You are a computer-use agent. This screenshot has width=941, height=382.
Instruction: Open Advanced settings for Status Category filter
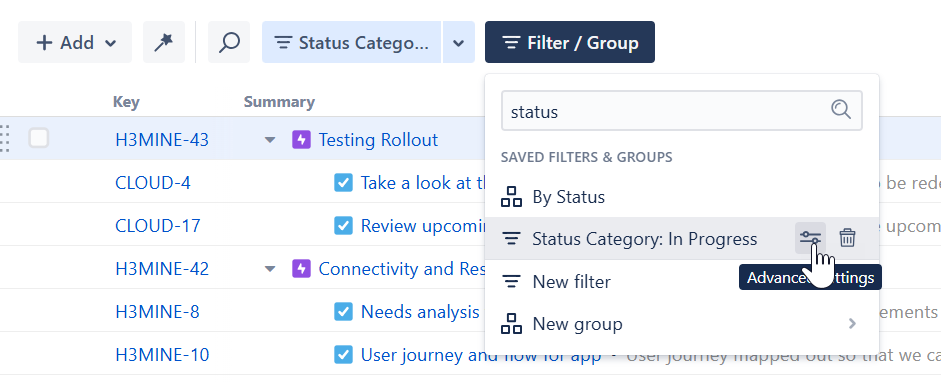[x=810, y=238]
